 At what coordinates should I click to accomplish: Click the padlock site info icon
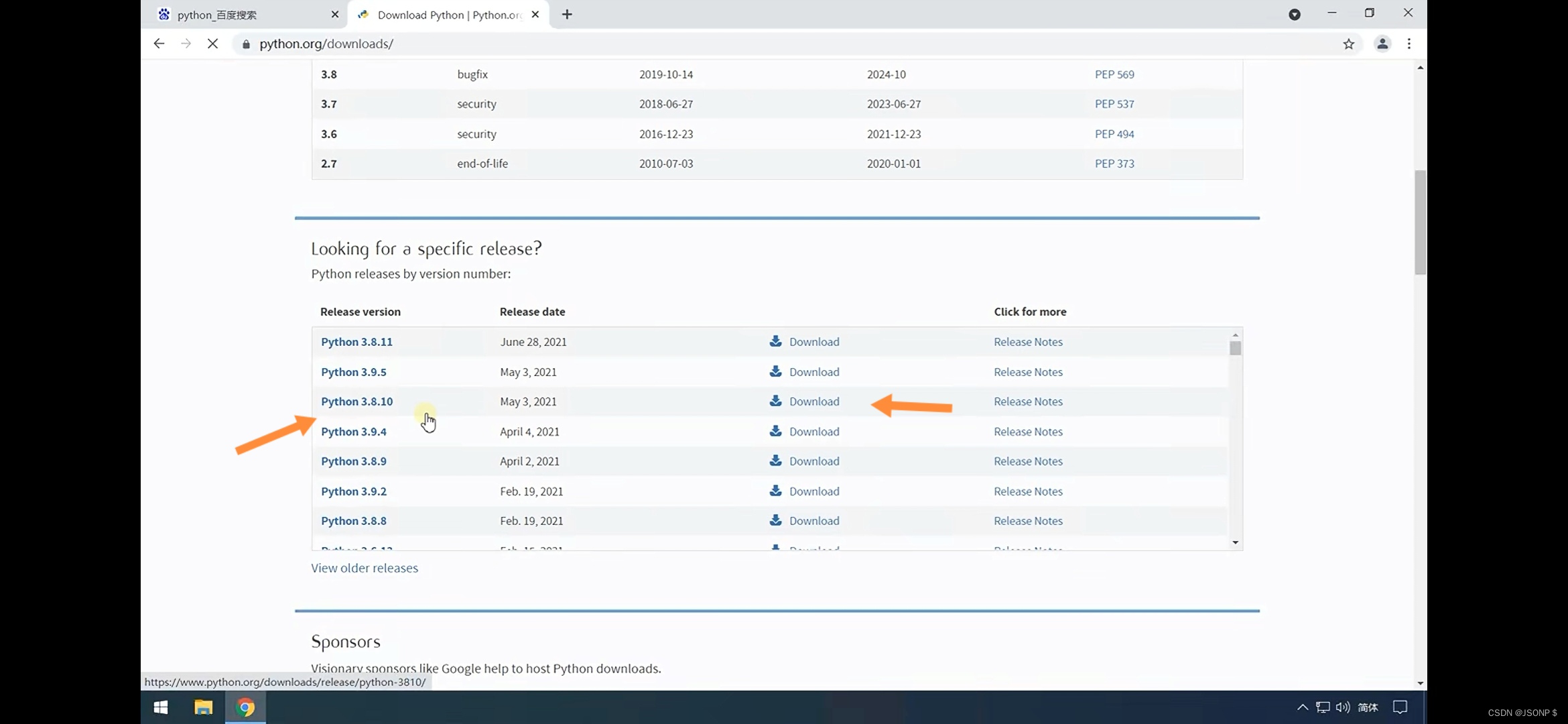coord(246,44)
